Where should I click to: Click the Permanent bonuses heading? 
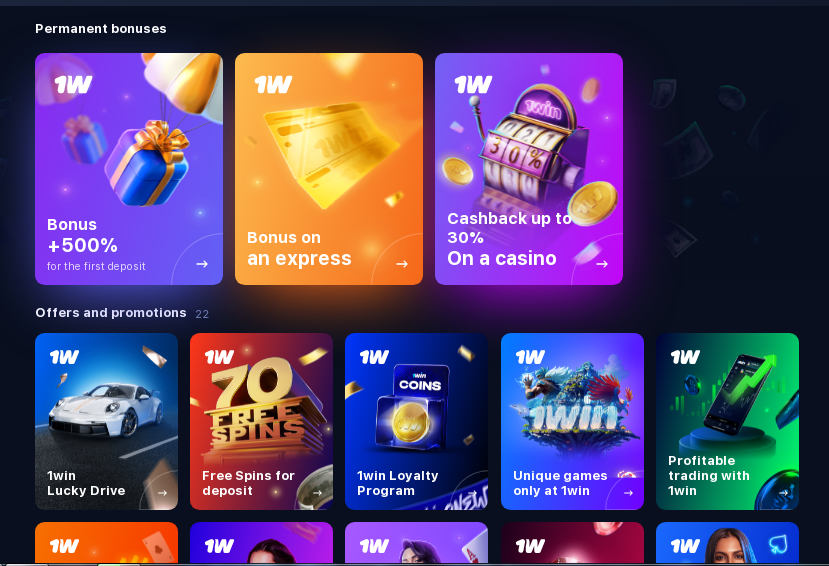[101, 29]
